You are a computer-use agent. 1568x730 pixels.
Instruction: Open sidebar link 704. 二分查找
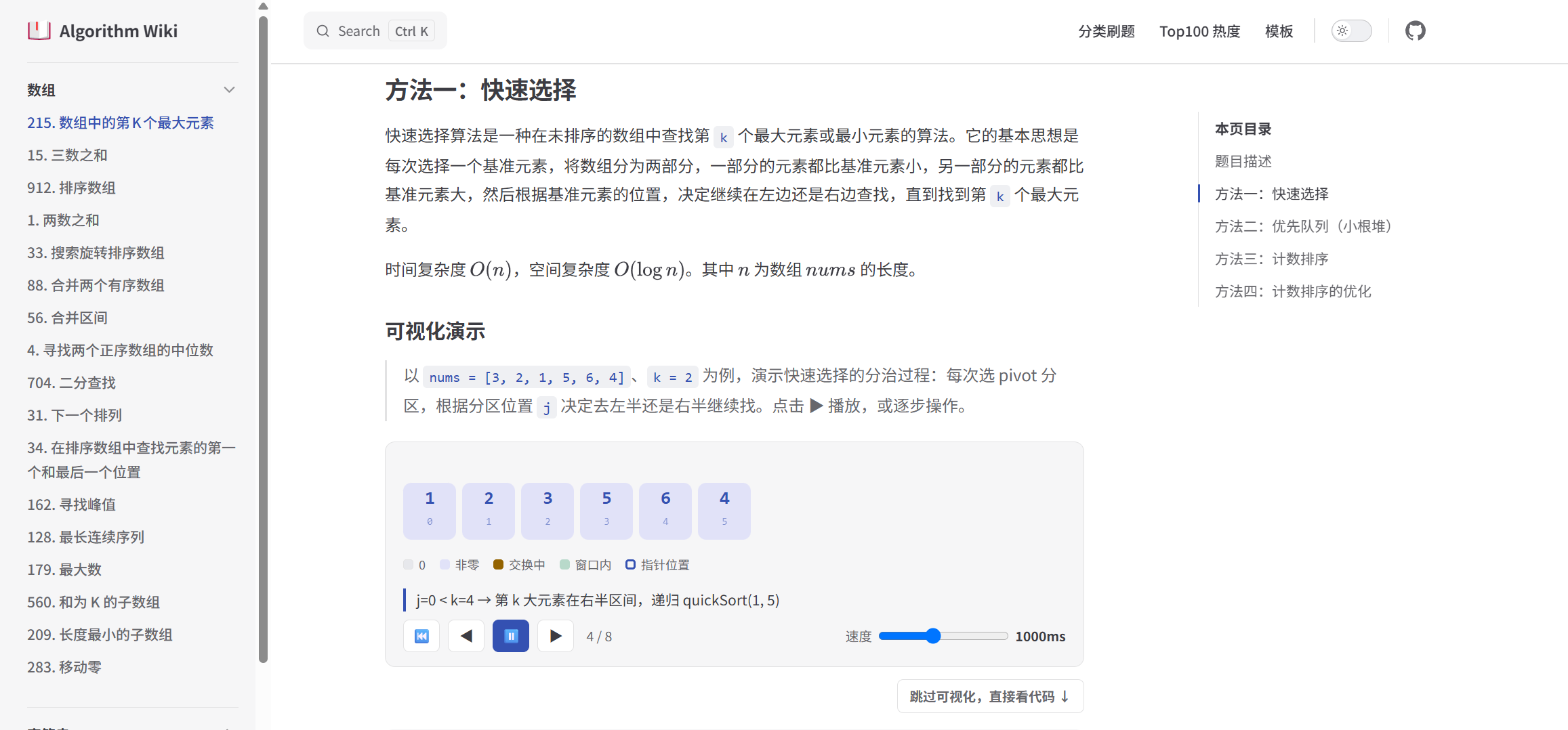point(71,383)
